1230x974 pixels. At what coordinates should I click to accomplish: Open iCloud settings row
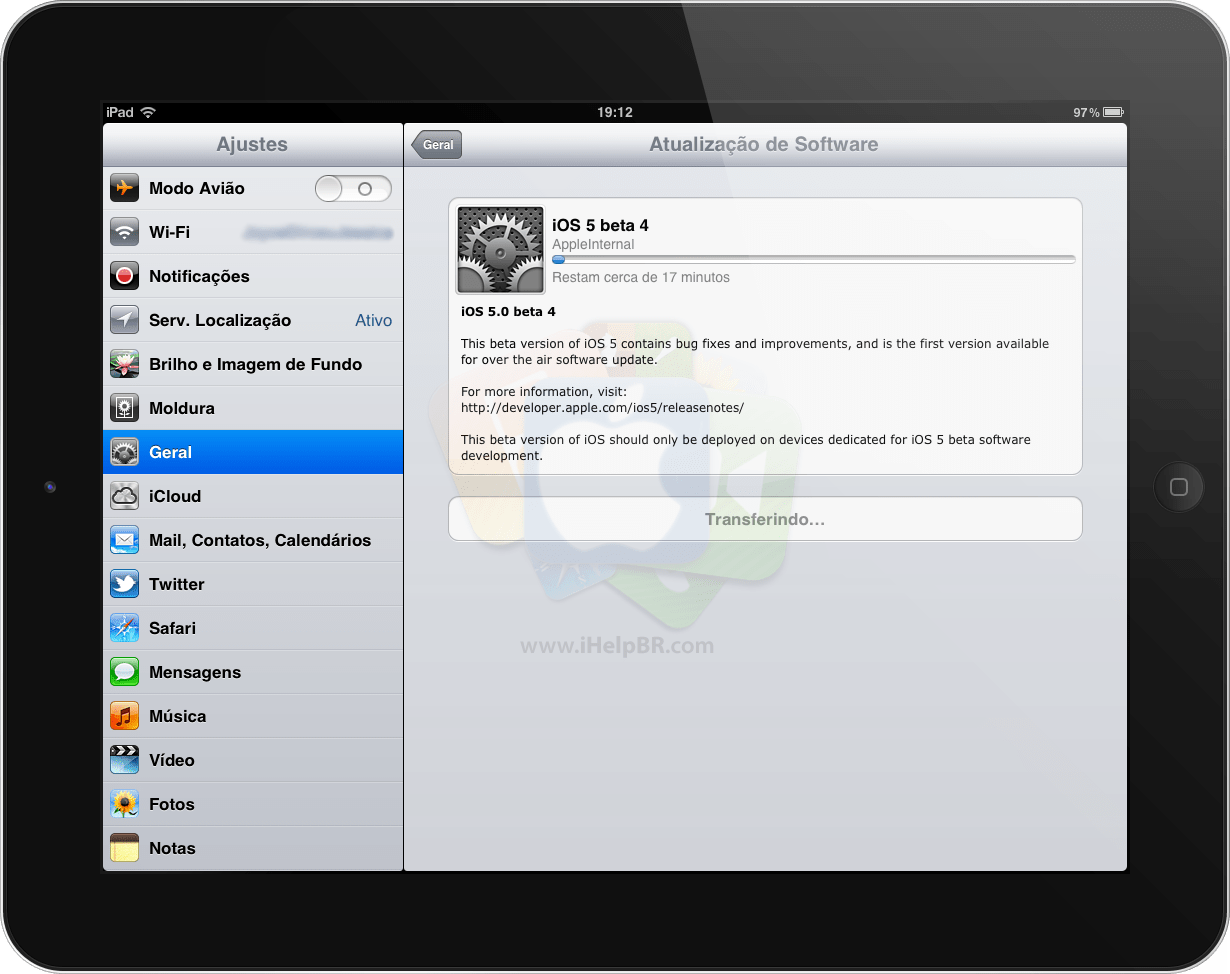[253, 496]
